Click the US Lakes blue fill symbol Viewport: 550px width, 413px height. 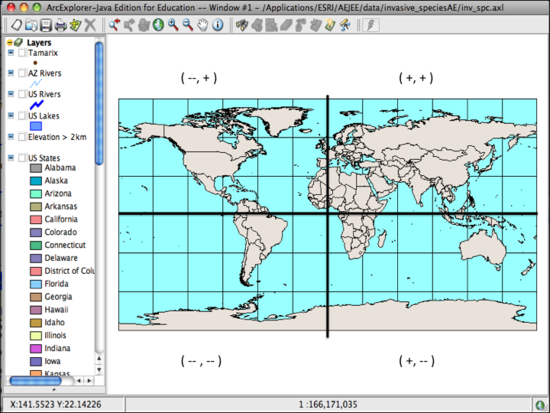[x=36, y=126]
